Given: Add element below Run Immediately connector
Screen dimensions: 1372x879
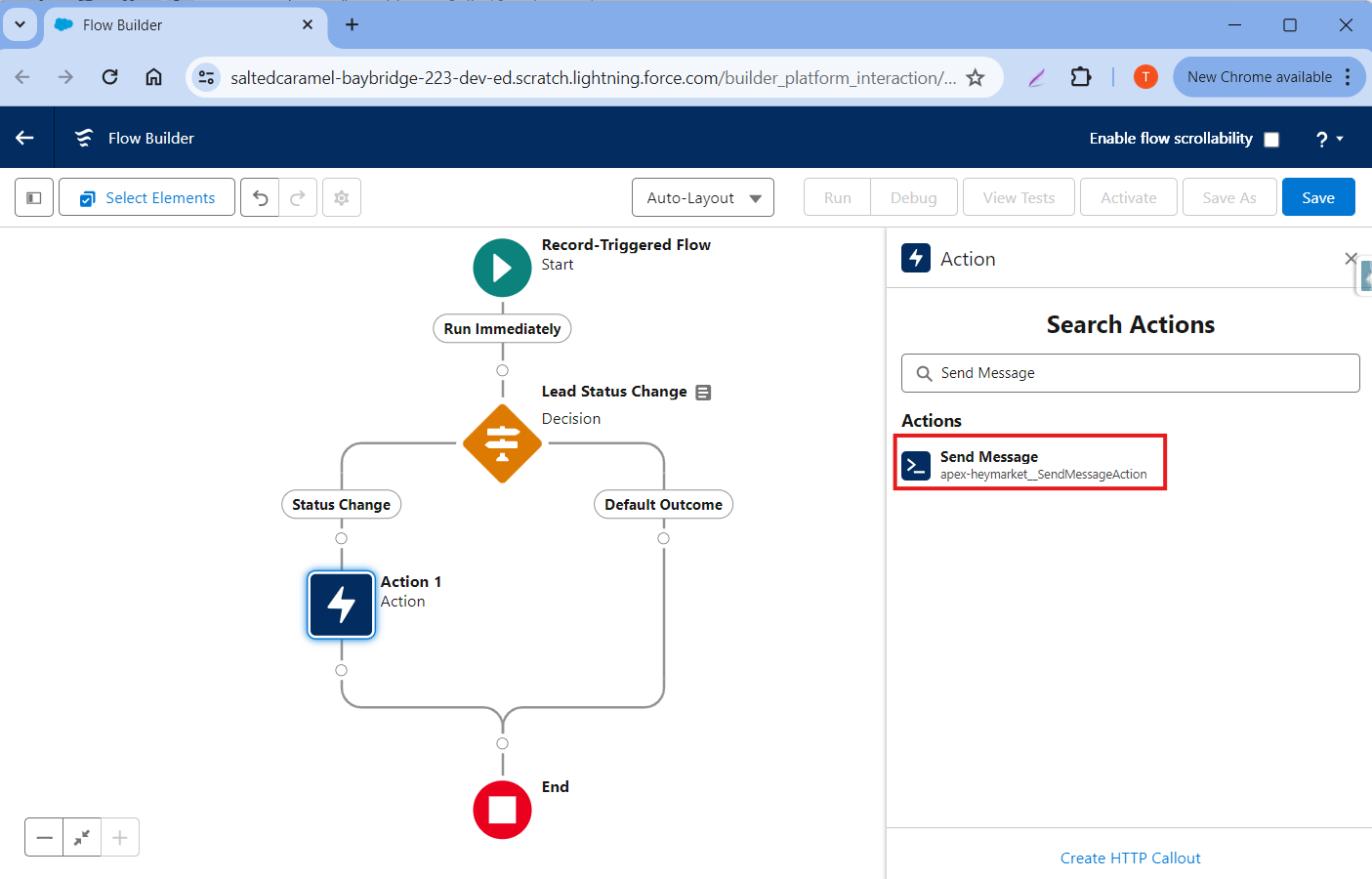Looking at the screenshot, I should click(502, 370).
